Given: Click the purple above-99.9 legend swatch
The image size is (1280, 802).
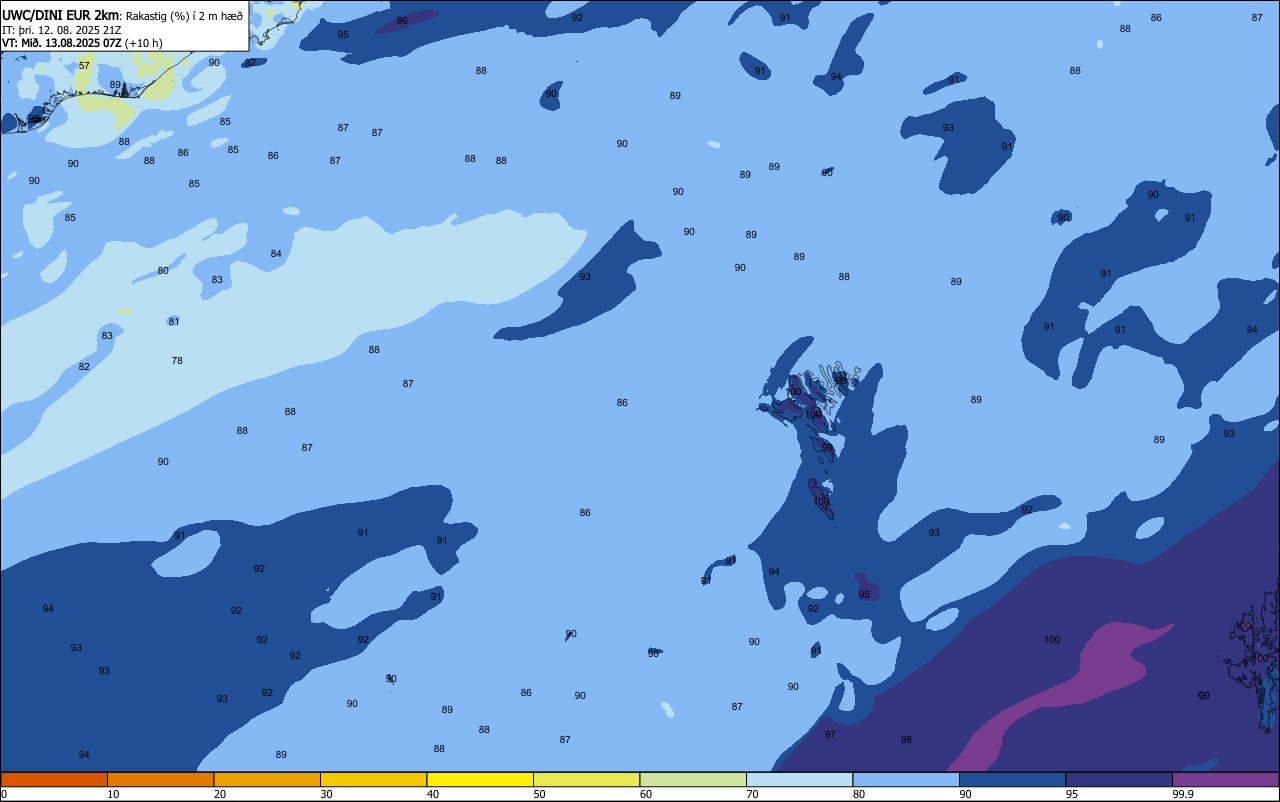Looking at the screenshot, I should pos(1225,779).
